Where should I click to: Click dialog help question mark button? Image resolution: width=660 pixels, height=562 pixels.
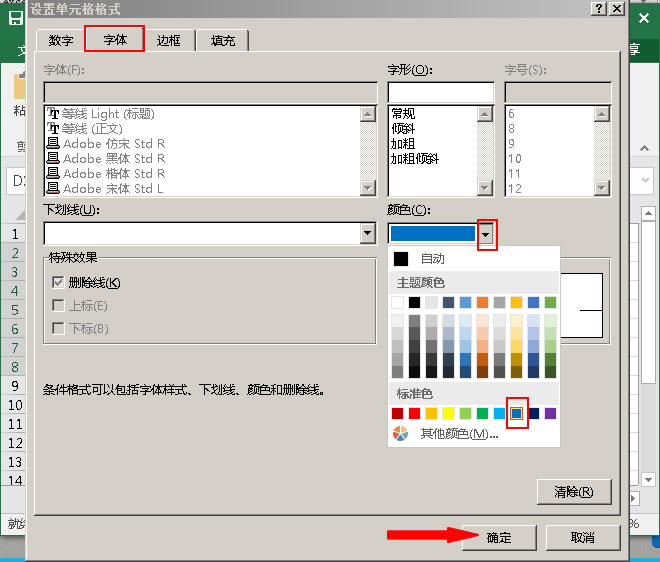(599, 8)
